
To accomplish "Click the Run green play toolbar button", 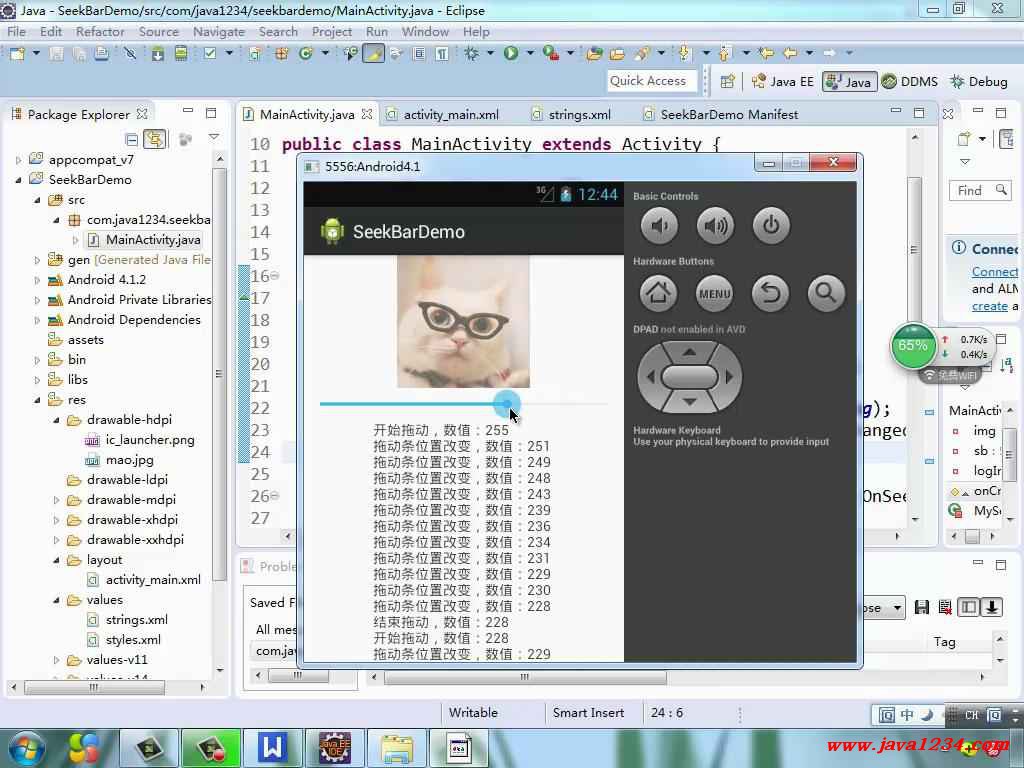I will pyautogui.click(x=511, y=53).
